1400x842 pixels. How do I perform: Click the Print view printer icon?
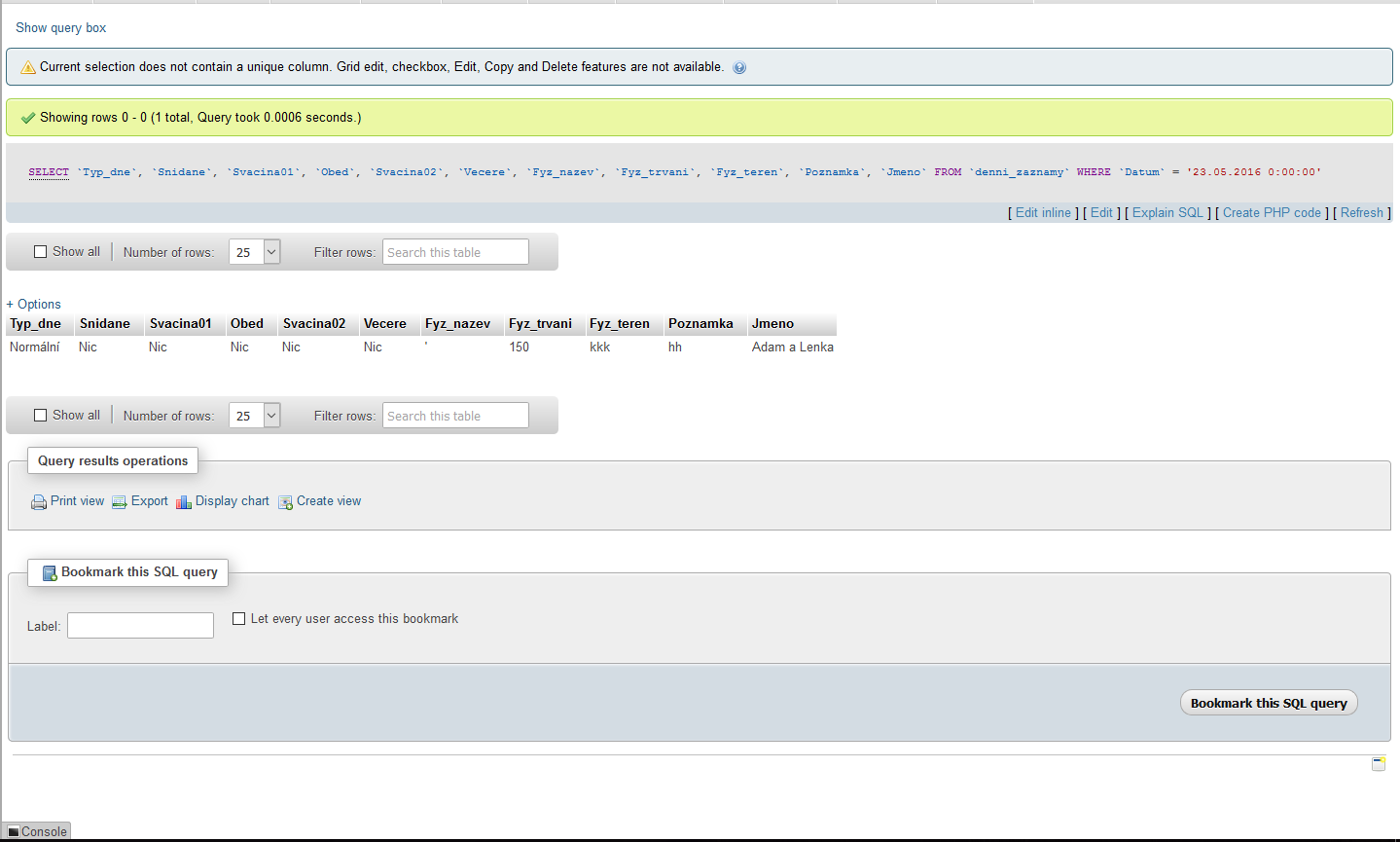39,502
